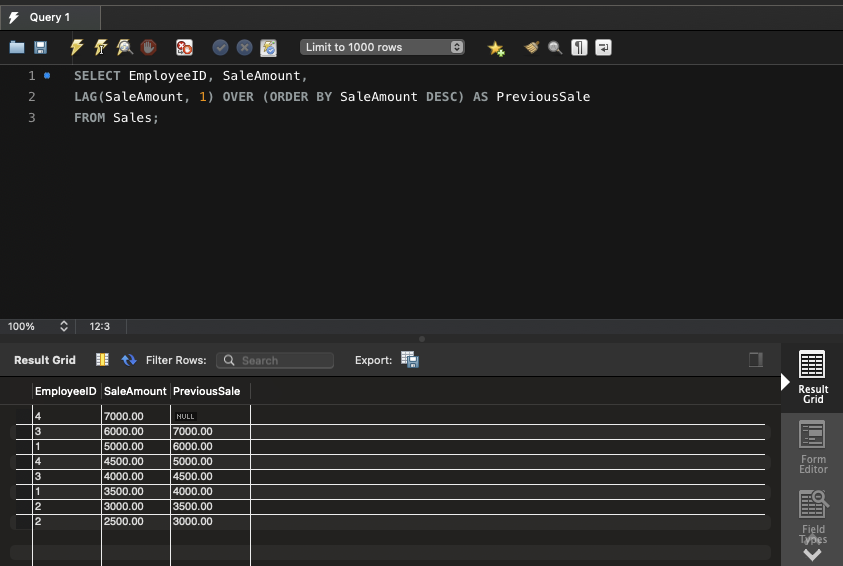Save the SQL script to file
Viewport: 843px width, 566px height.
click(x=41, y=47)
